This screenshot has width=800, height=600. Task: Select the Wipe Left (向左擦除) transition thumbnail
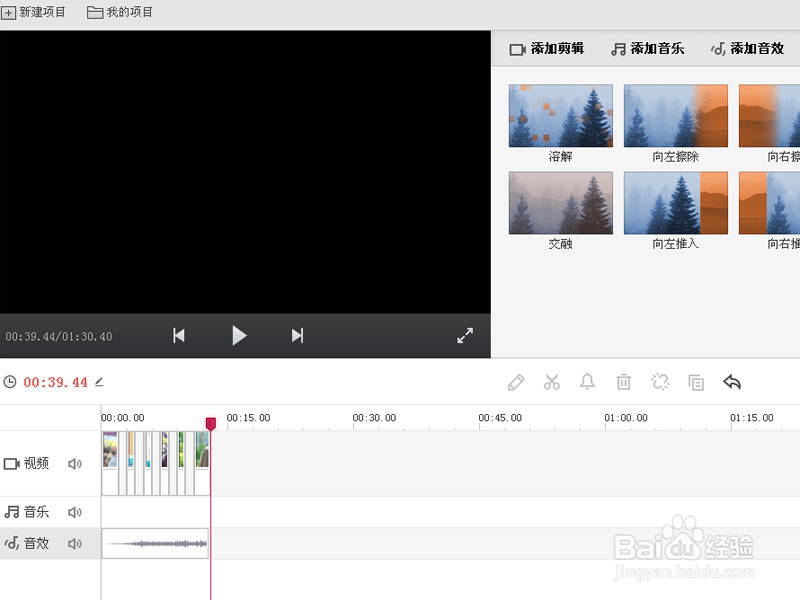tap(676, 116)
